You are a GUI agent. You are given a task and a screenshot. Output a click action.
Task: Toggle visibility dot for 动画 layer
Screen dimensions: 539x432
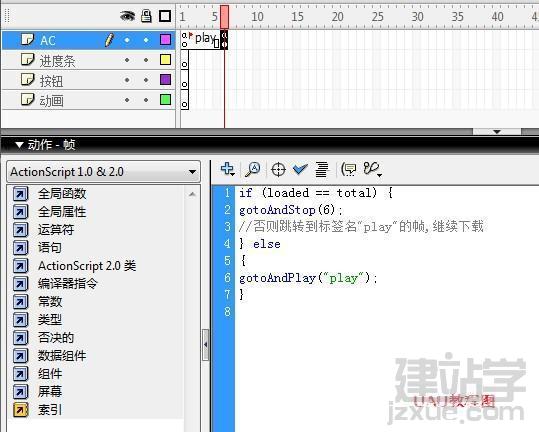(x=127, y=100)
